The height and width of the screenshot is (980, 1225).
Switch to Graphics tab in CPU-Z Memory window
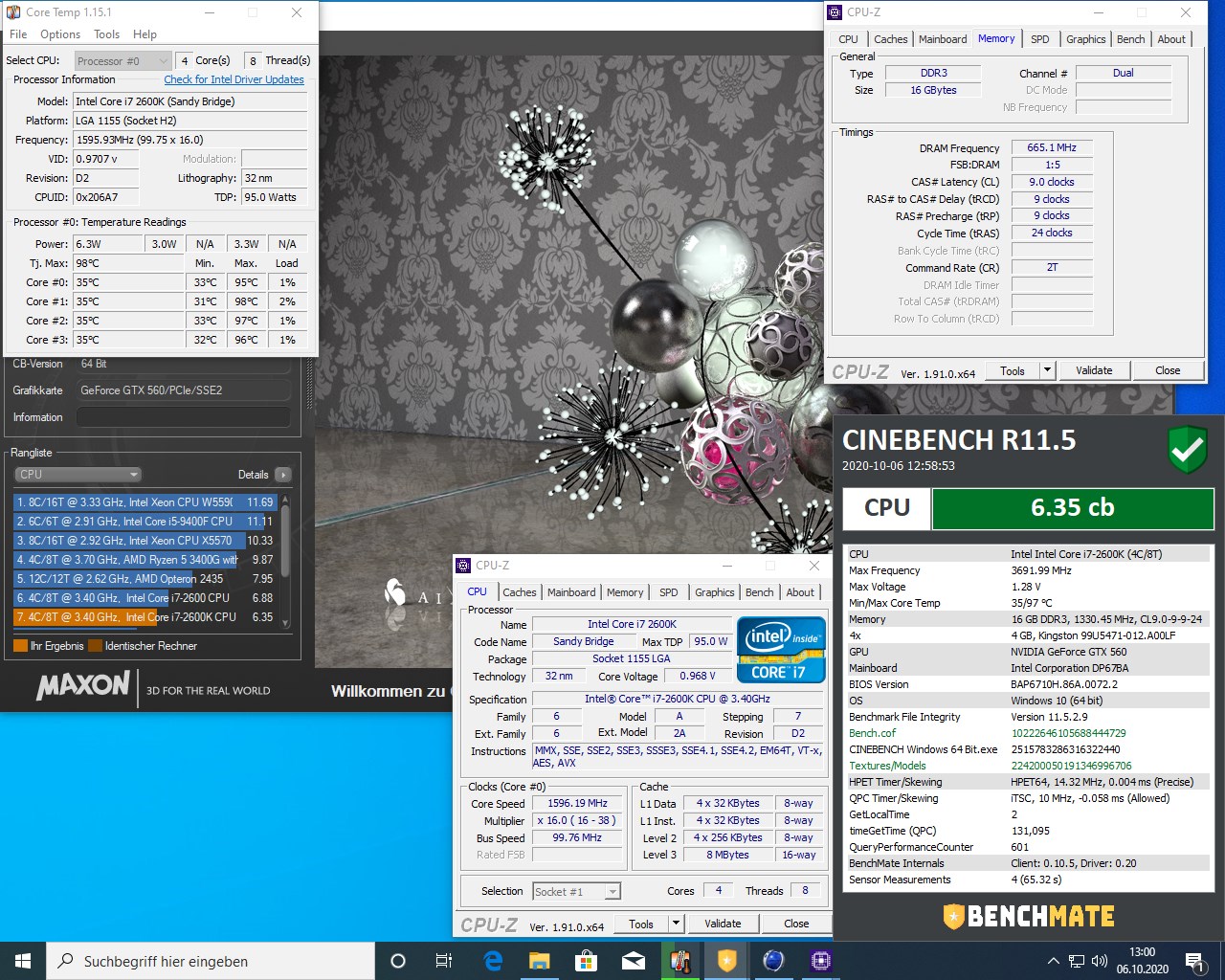click(1086, 39)
